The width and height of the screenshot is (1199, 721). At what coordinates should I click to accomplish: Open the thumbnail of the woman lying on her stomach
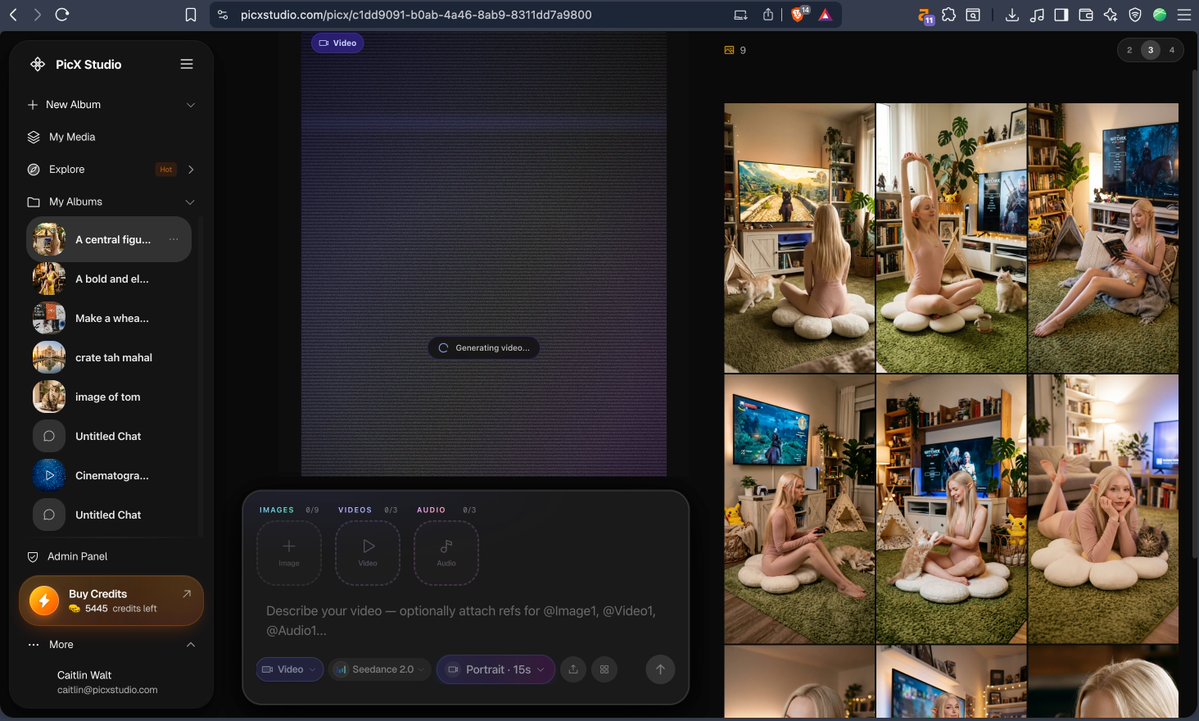pyautogui.click(x=1103, y=508)
